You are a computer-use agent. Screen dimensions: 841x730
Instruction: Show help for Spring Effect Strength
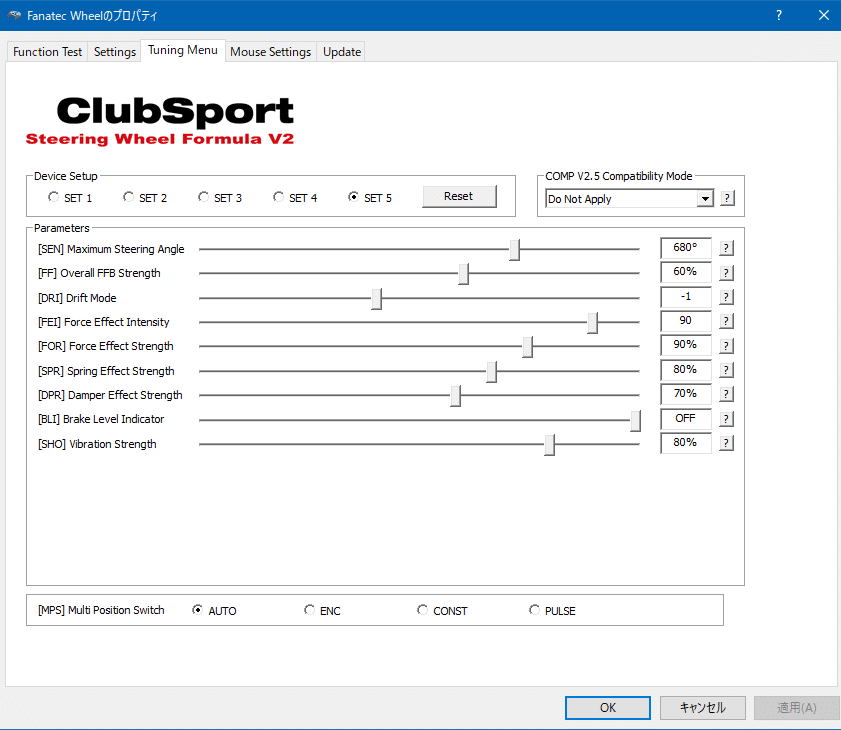(726, 370)
